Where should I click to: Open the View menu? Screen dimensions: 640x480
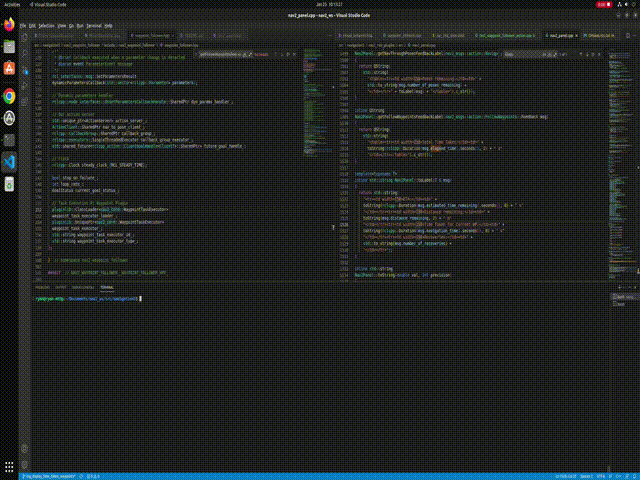pyautogui.click(x=62, y=26)
